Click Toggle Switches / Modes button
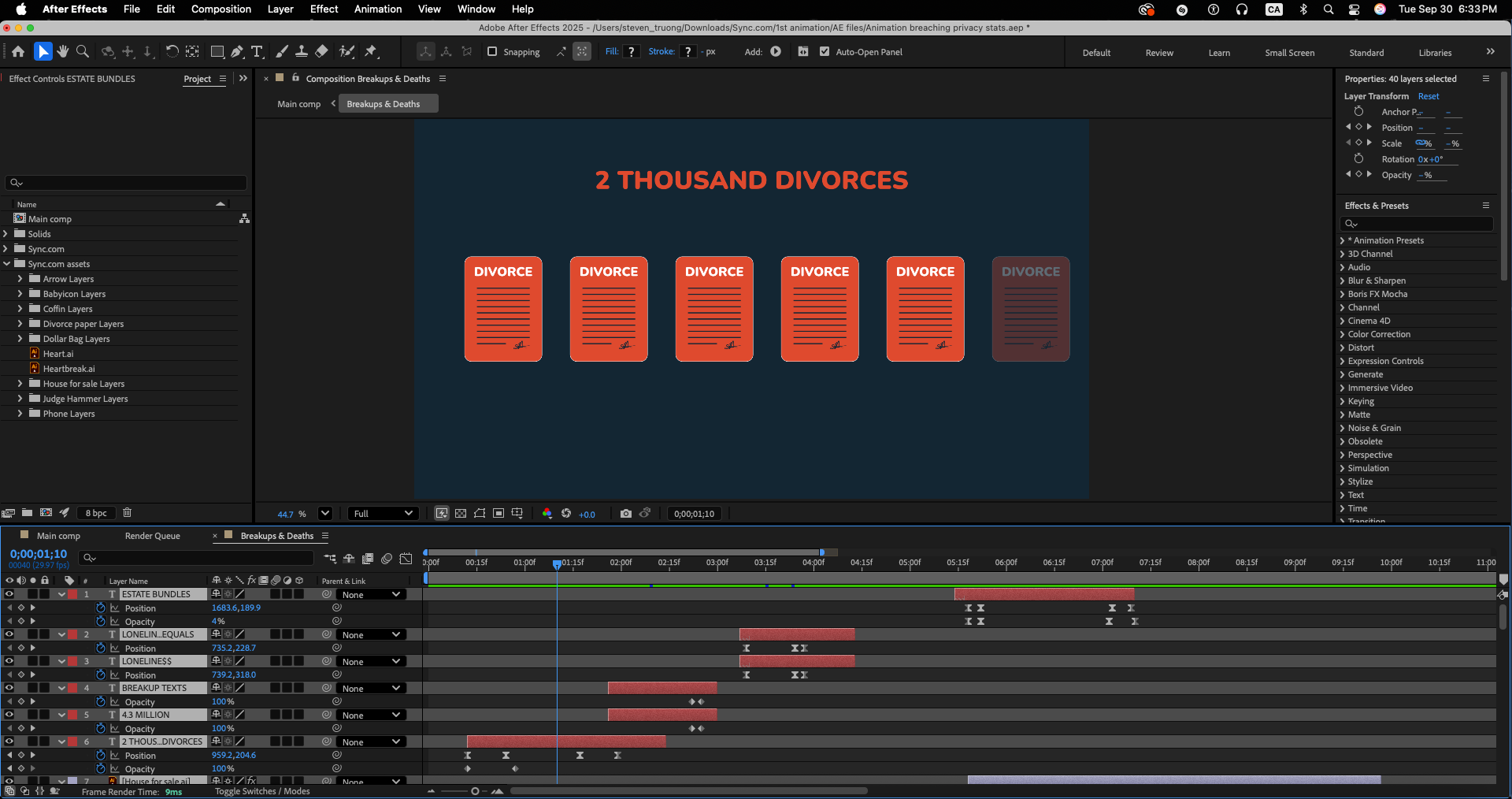1512x799 pixels. (262, 791)
